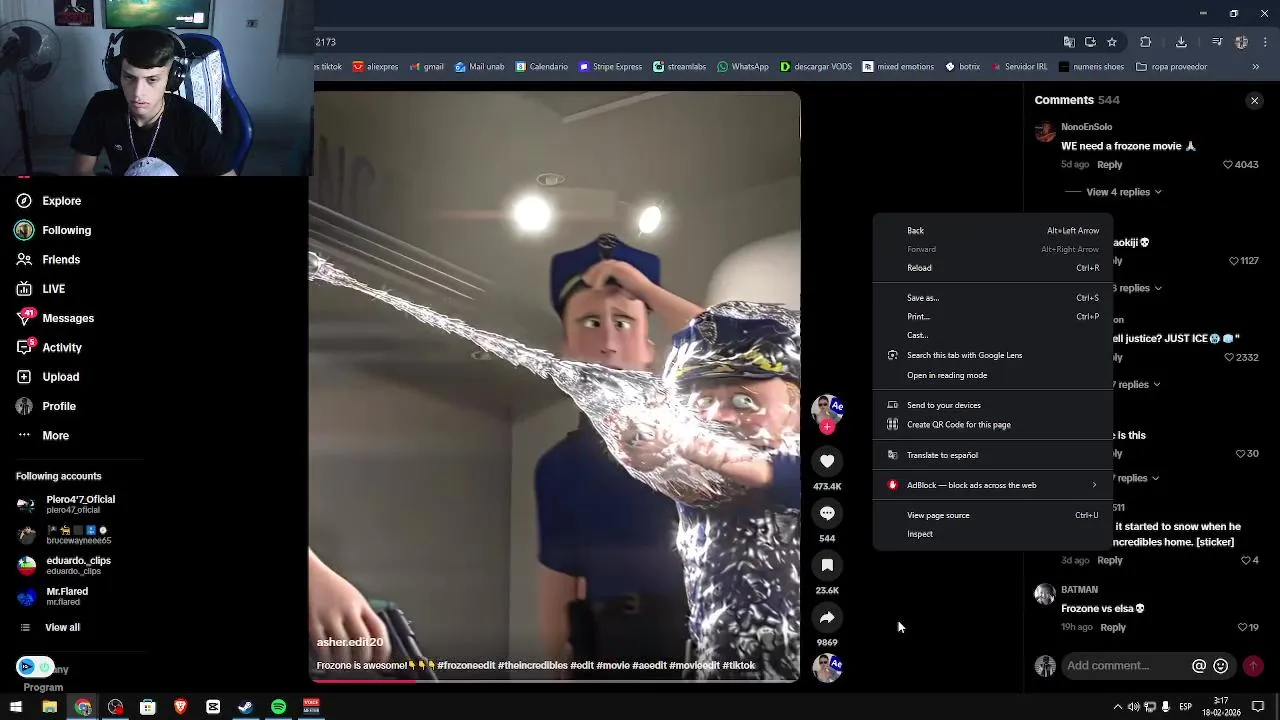Bookmark this page with the star icon

[x=1112, y=42]
